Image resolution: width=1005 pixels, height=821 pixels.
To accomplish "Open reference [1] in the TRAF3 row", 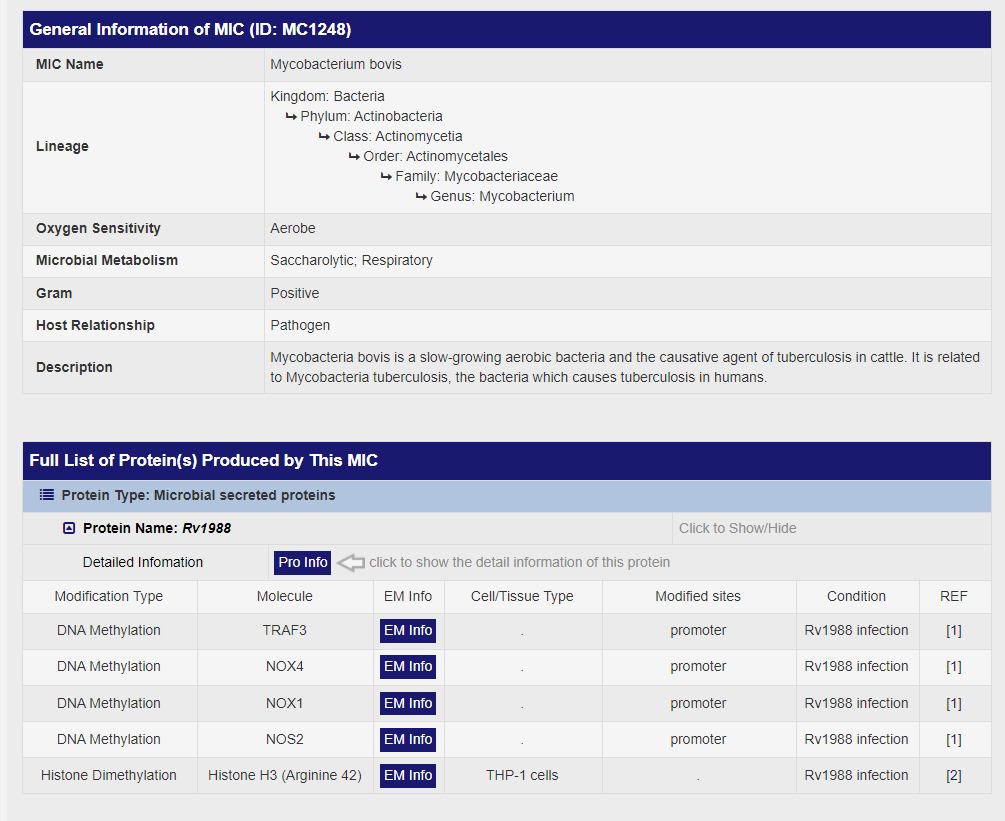I will tap(953, 631).
